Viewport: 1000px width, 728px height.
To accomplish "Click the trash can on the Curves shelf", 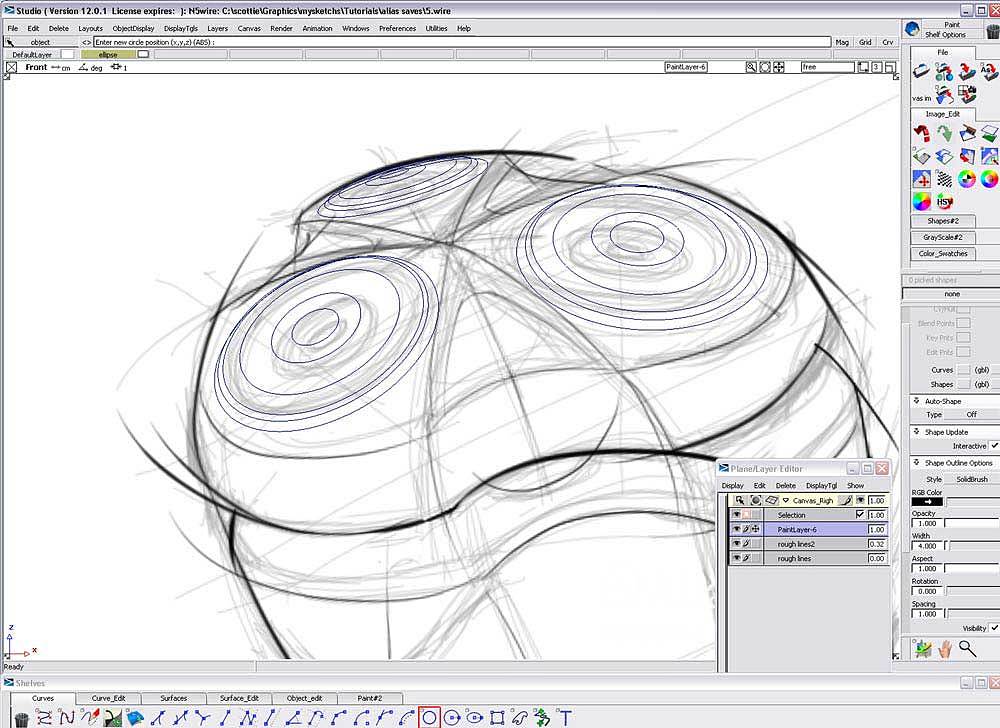I will (20, 717).
